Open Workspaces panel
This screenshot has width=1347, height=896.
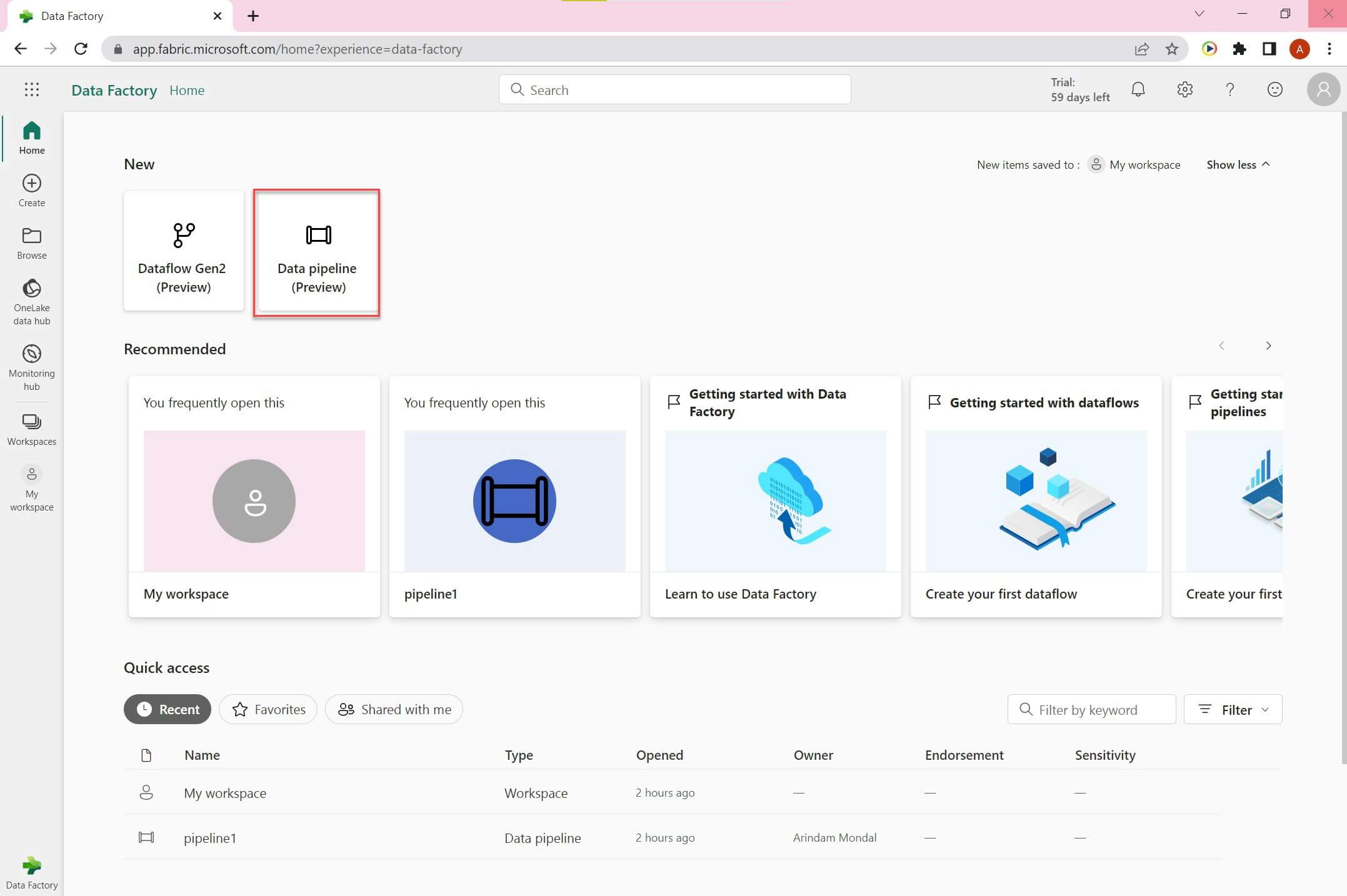pyautogui.click(x=31, y=430)
